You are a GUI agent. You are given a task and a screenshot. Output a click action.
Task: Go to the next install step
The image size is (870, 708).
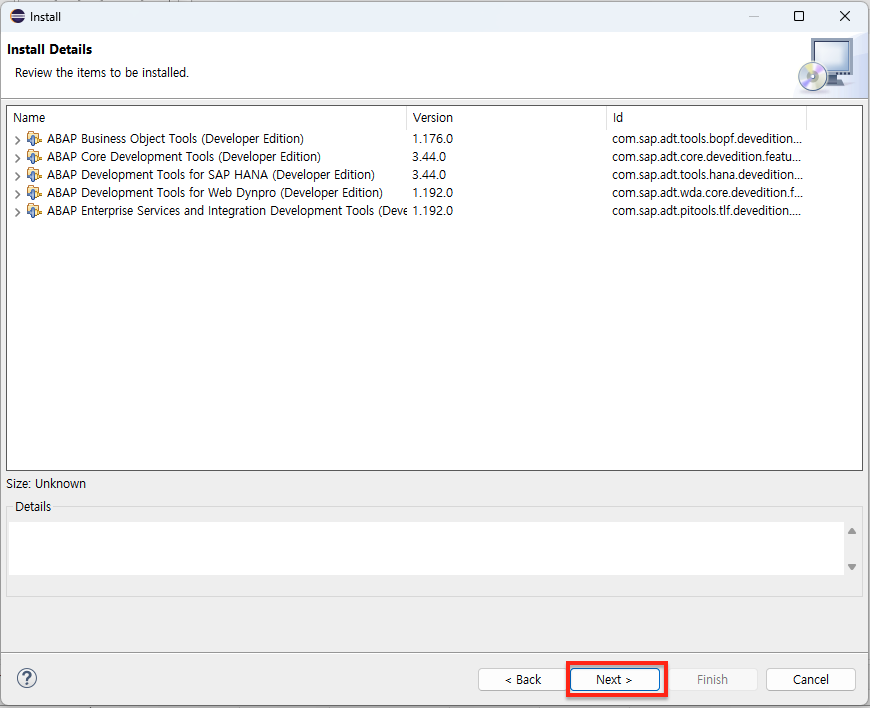(615, 679)
